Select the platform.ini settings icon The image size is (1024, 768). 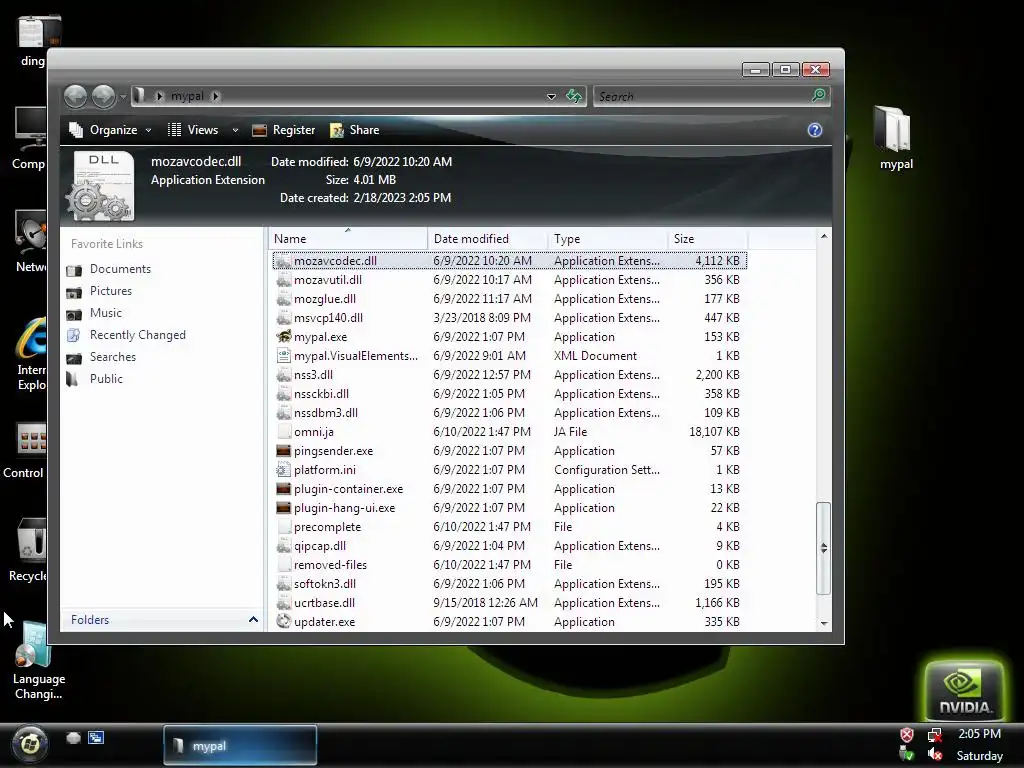[x=283, y=470]
